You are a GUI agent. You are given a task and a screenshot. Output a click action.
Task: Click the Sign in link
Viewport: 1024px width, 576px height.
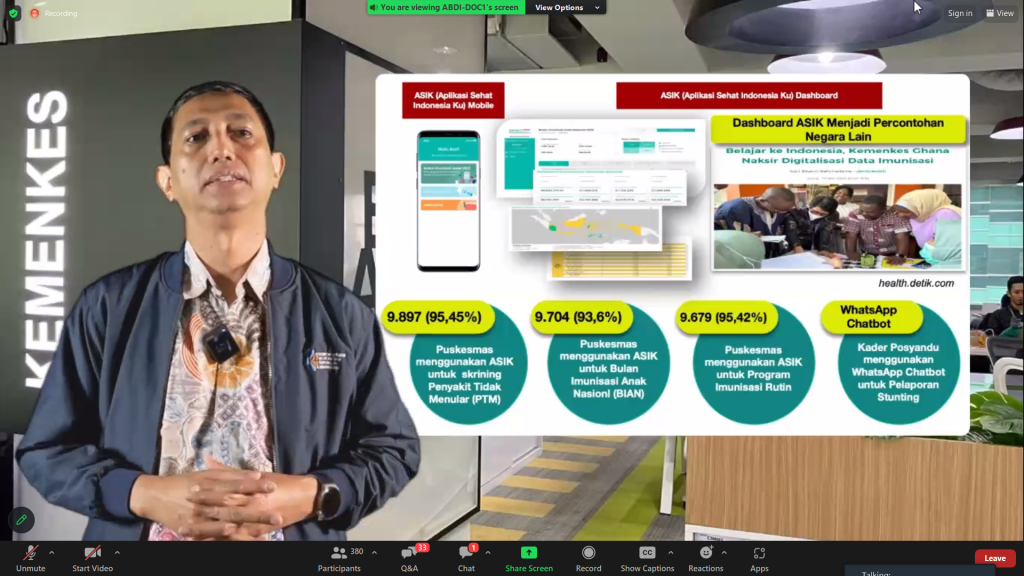959,13
